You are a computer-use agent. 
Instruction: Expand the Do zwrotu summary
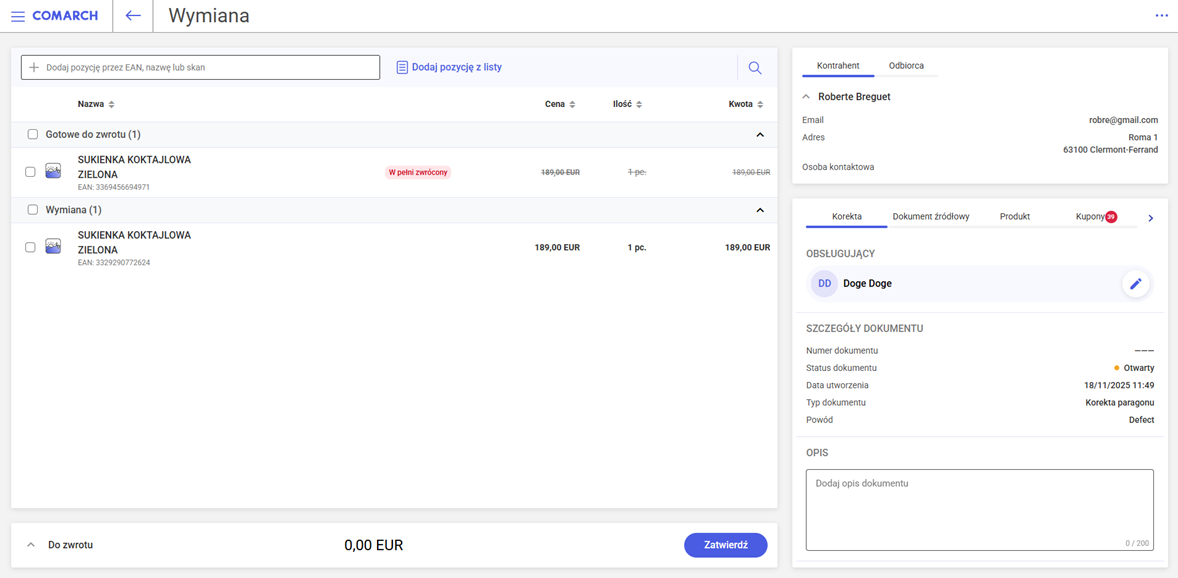(x=31, y=545)
